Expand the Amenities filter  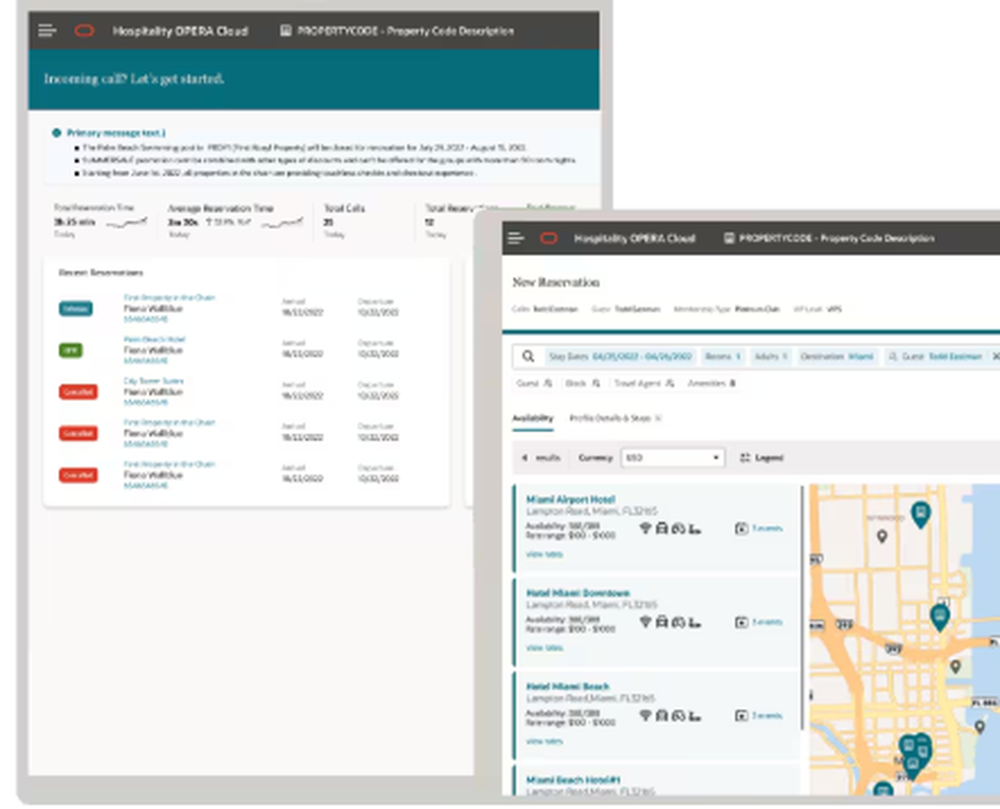tap(712, 382)
